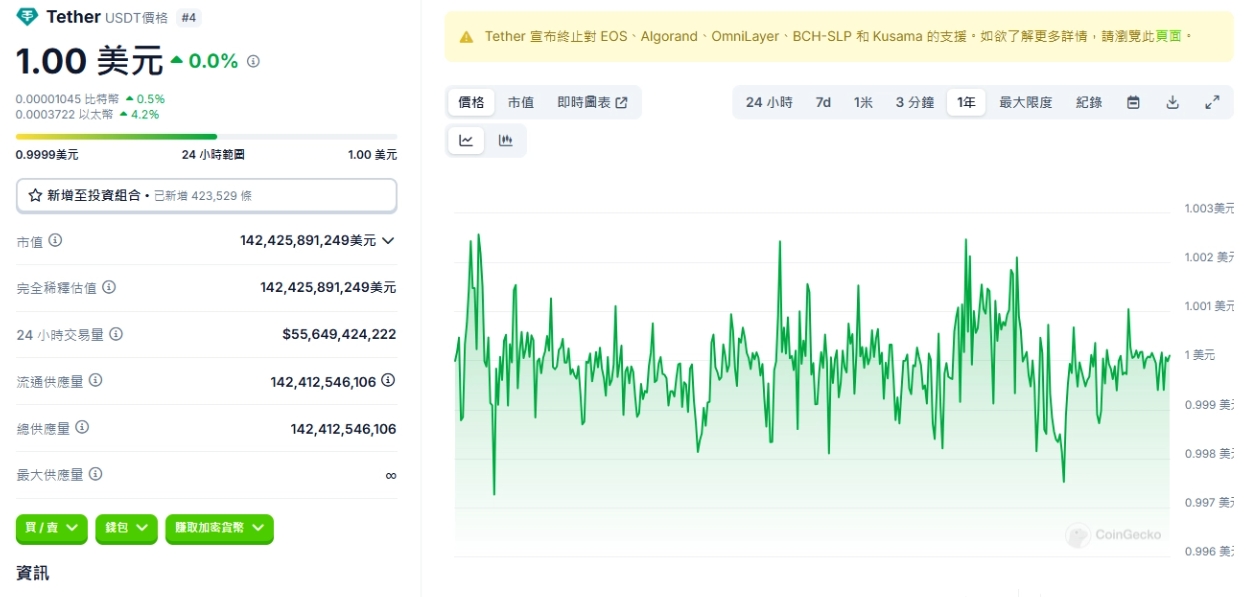The height and width of the screenshot is (597, 1249).
Task: Click the #4 rank badge
Action: [188, 17]
